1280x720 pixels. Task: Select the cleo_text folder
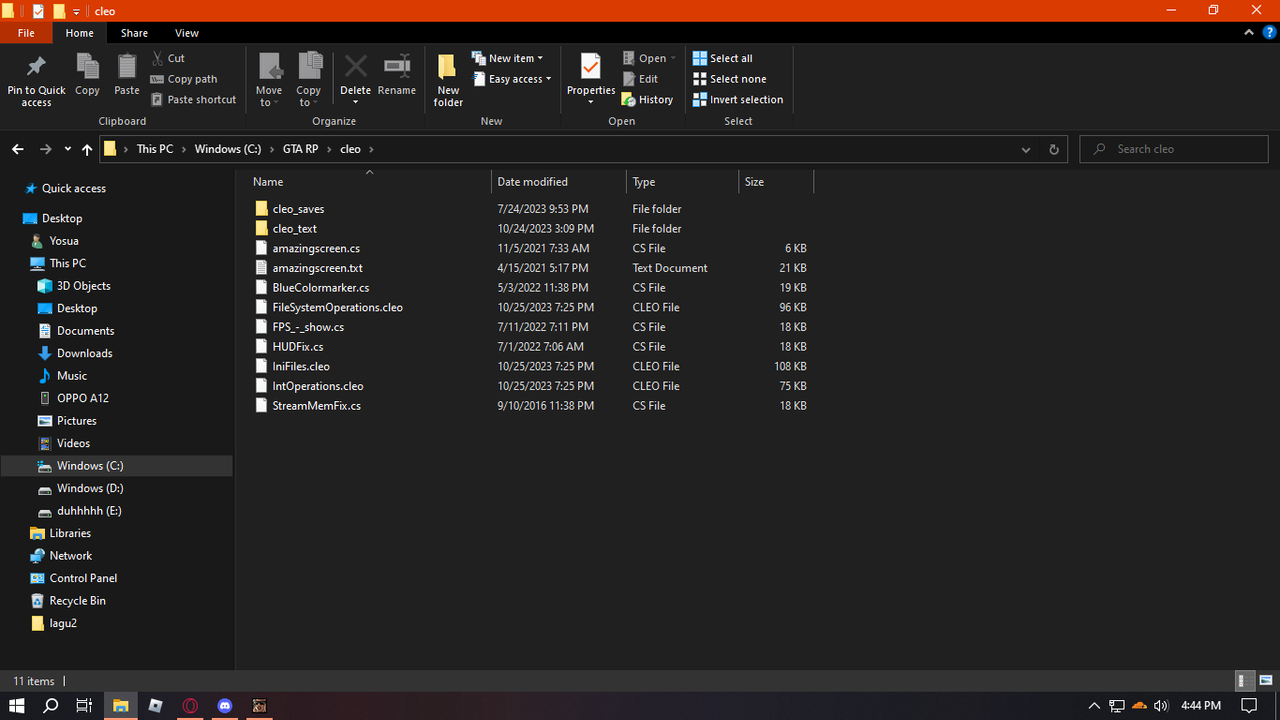[294, 229]
